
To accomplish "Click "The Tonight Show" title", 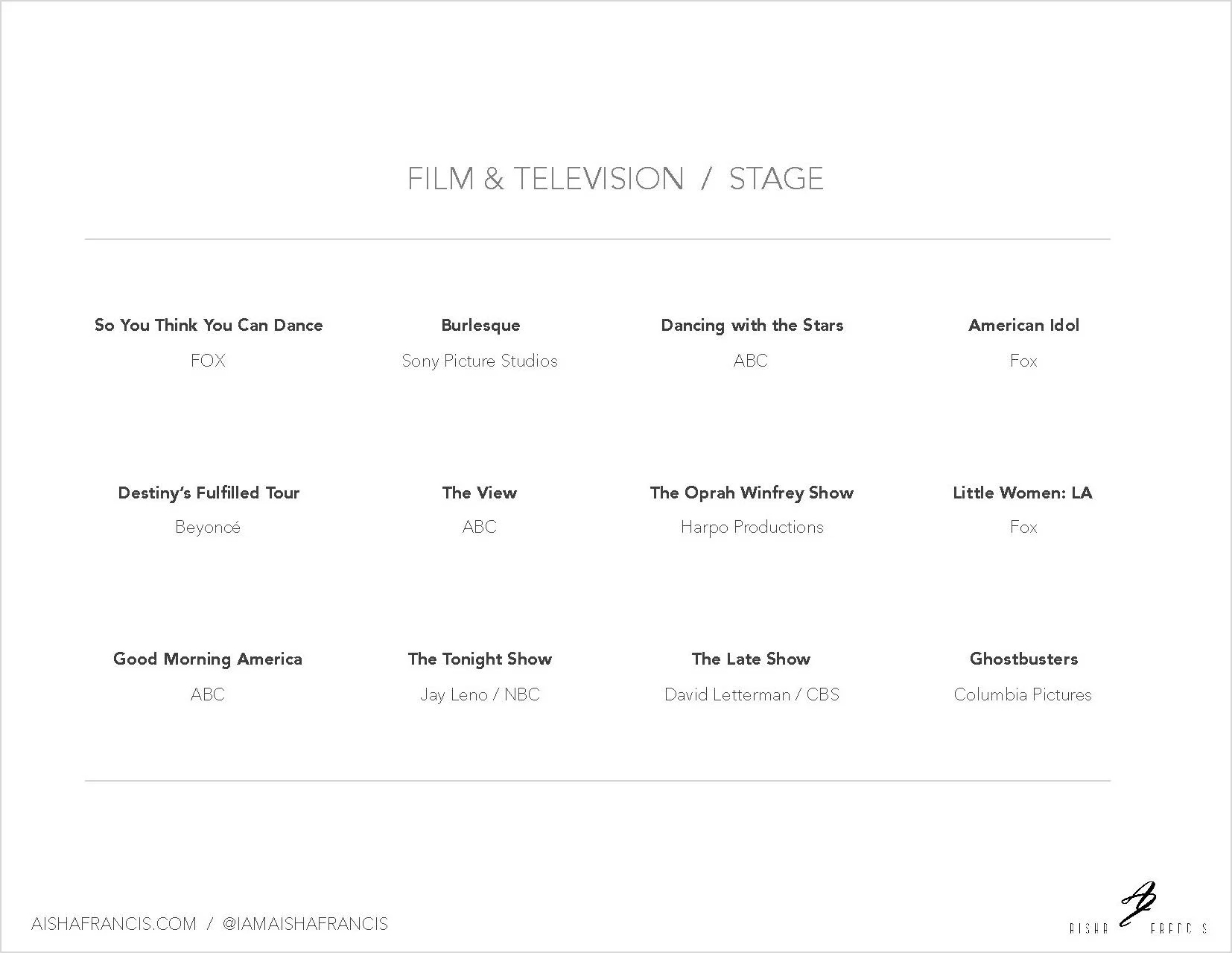I will click(480, 659).
